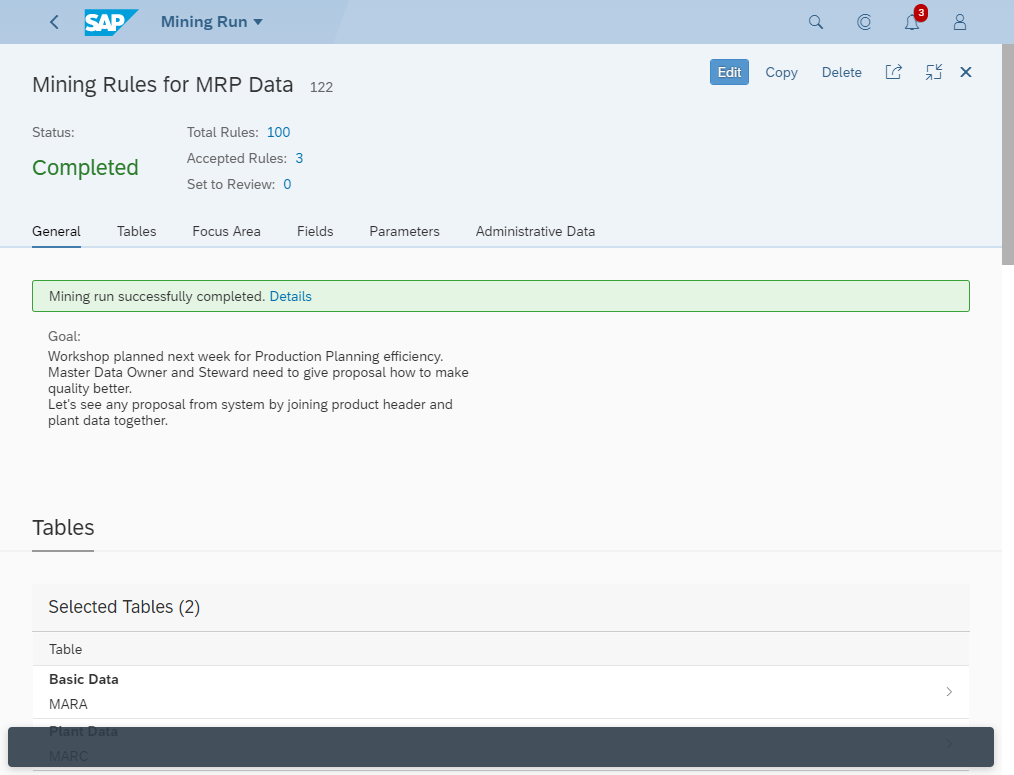Click the run ID 122
Image resolution: width=1014 pixels, height=775 pixels.
tap(321, 87)
